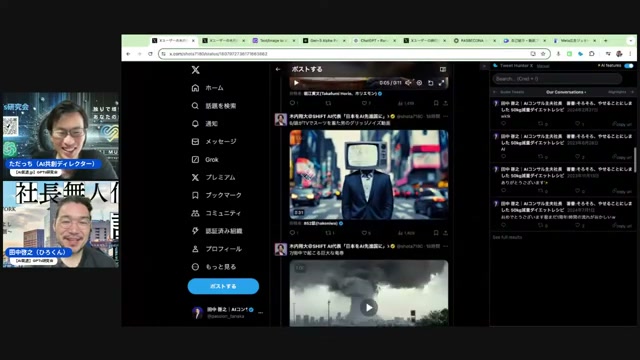The height and width of the screenshot is (360, 640).
Task: Repost the TV-head man post
Action: [x=329, y=233]
